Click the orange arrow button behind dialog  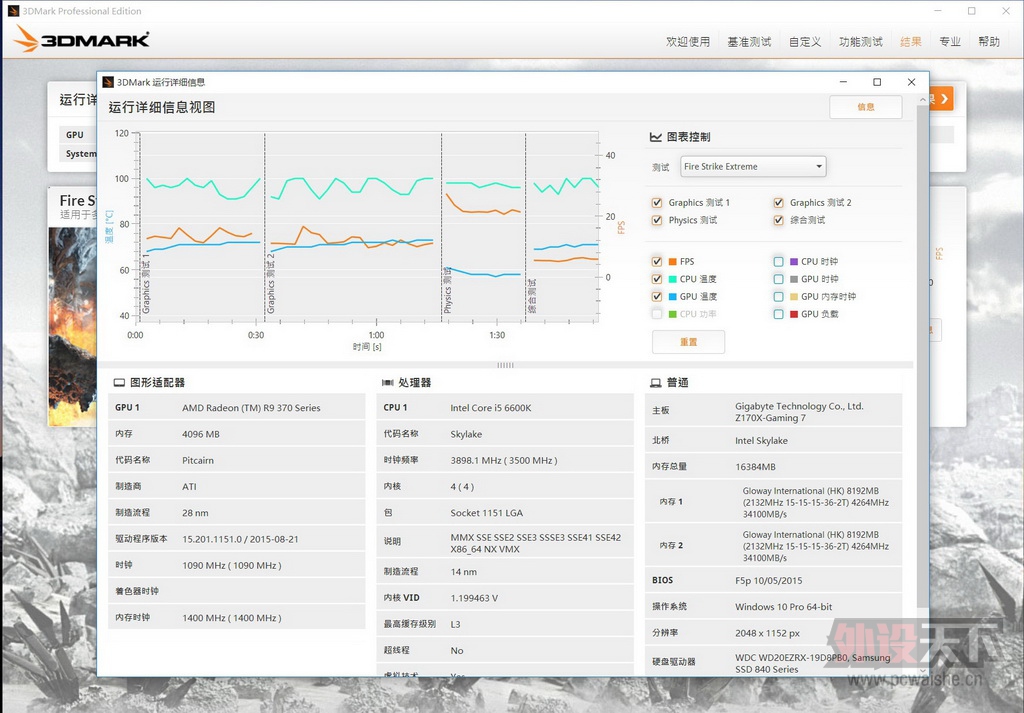coord(941,99)
